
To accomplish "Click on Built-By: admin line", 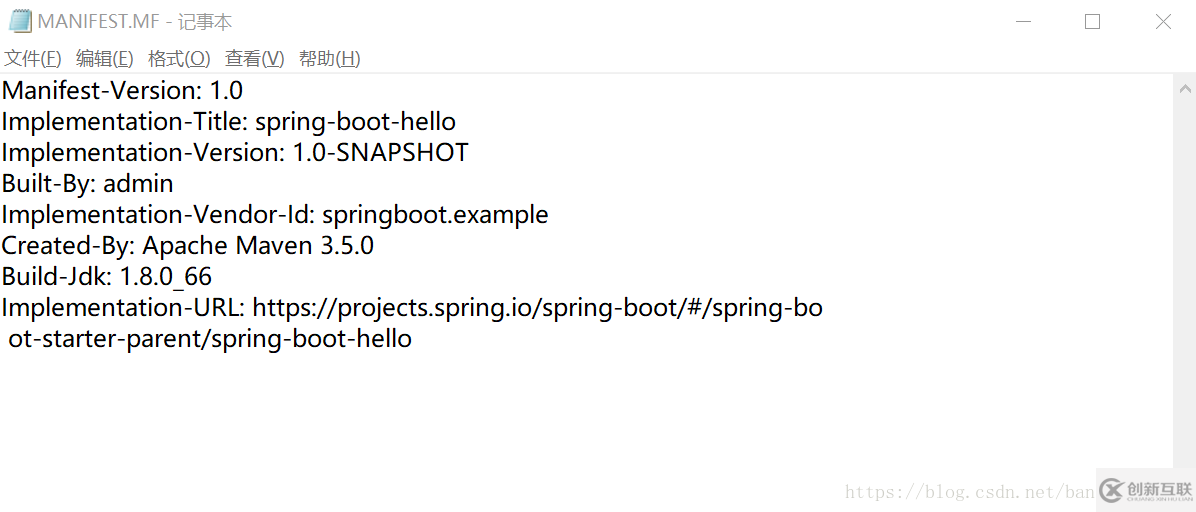I will pyautogui.click(x=88, y=184).
